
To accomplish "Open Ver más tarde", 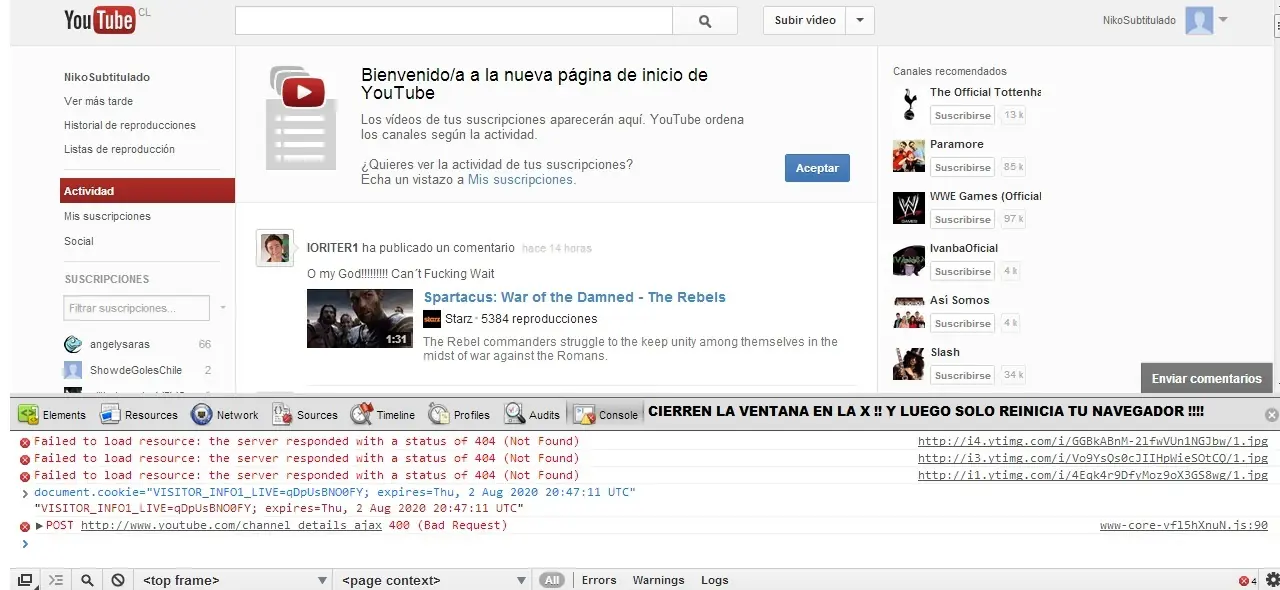I will click(x=98, y=101).
